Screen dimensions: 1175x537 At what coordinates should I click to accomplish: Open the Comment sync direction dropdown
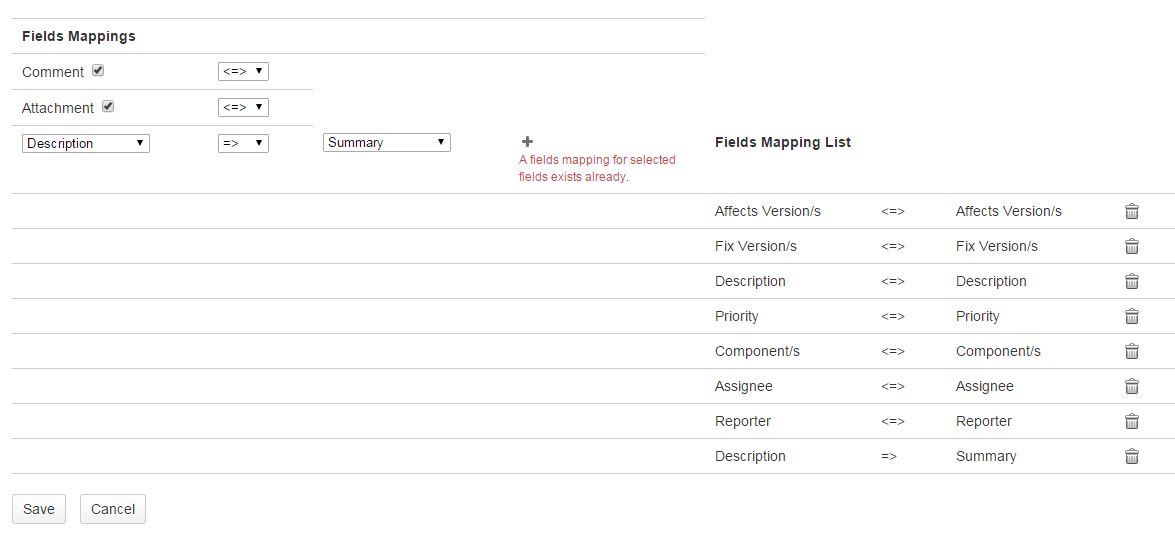pyautogui.click(x=243, y=72)
